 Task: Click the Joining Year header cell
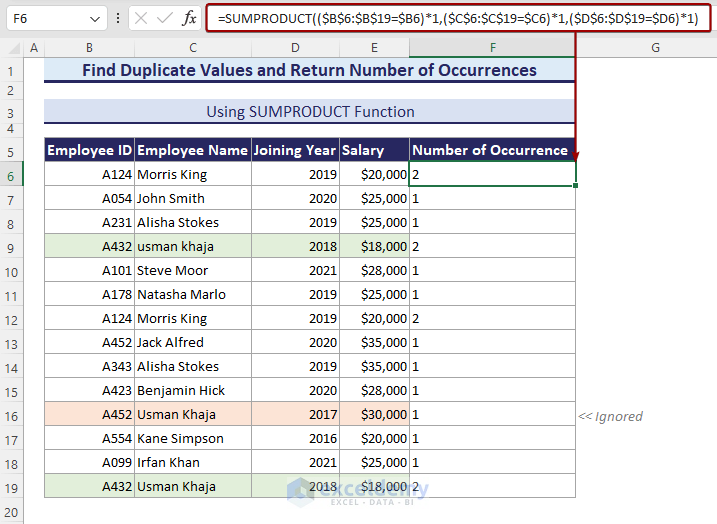(x=294, y=150)
